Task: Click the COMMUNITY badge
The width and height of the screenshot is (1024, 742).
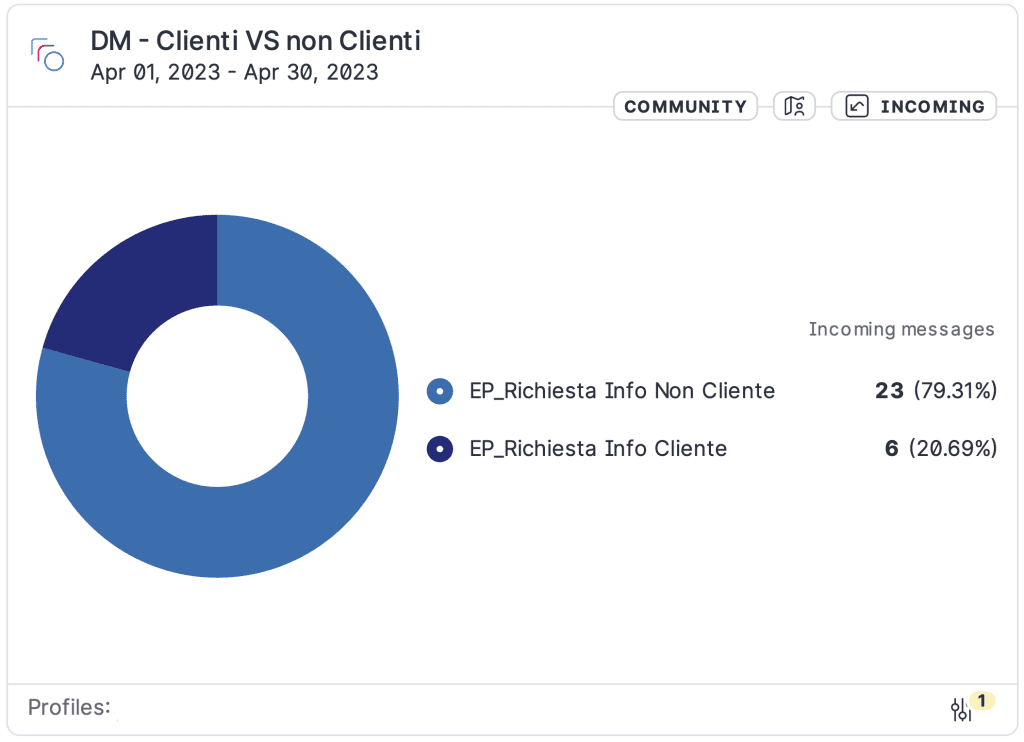Action: click(685, 106)
